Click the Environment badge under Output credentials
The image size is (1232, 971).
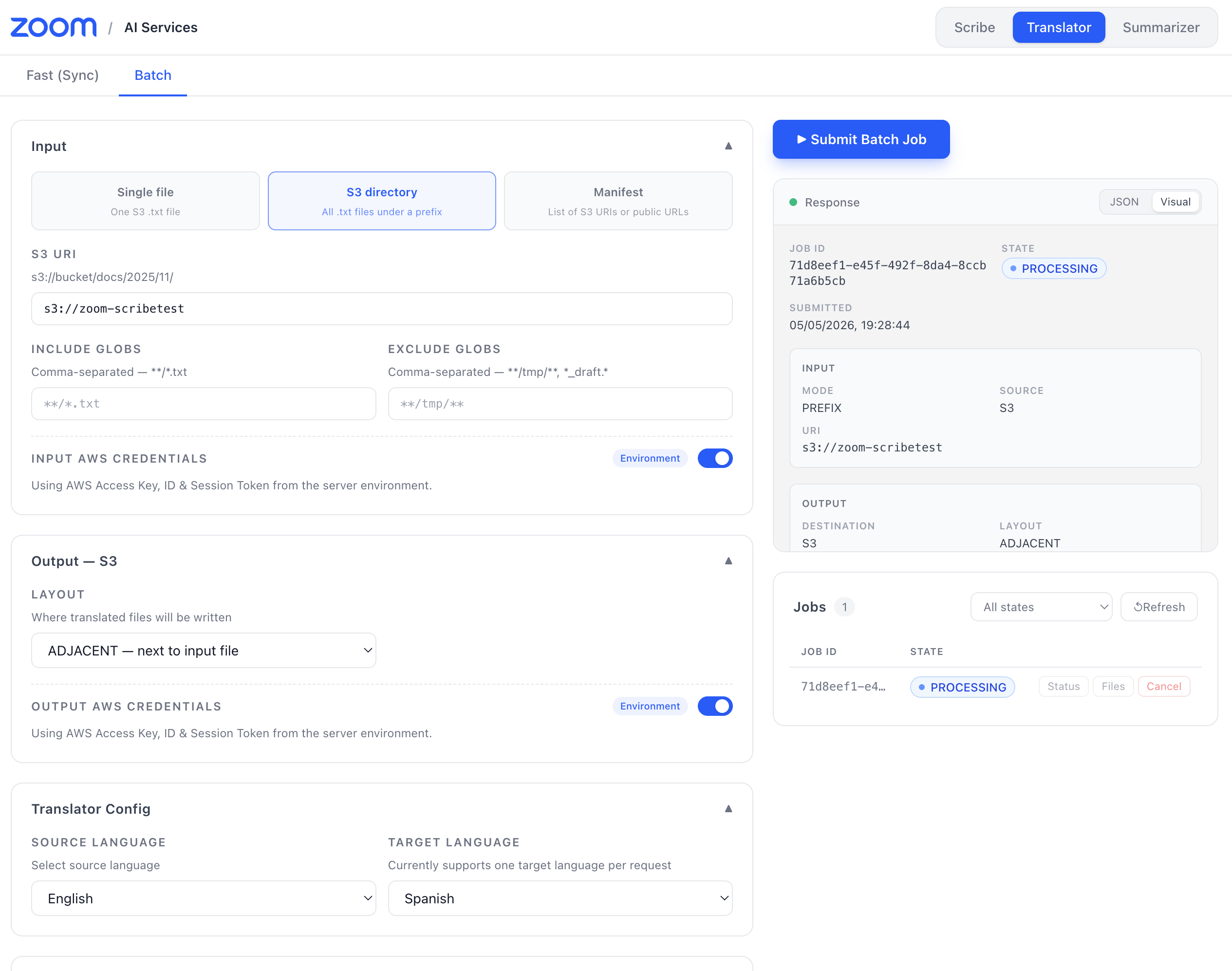coord(650,706)
